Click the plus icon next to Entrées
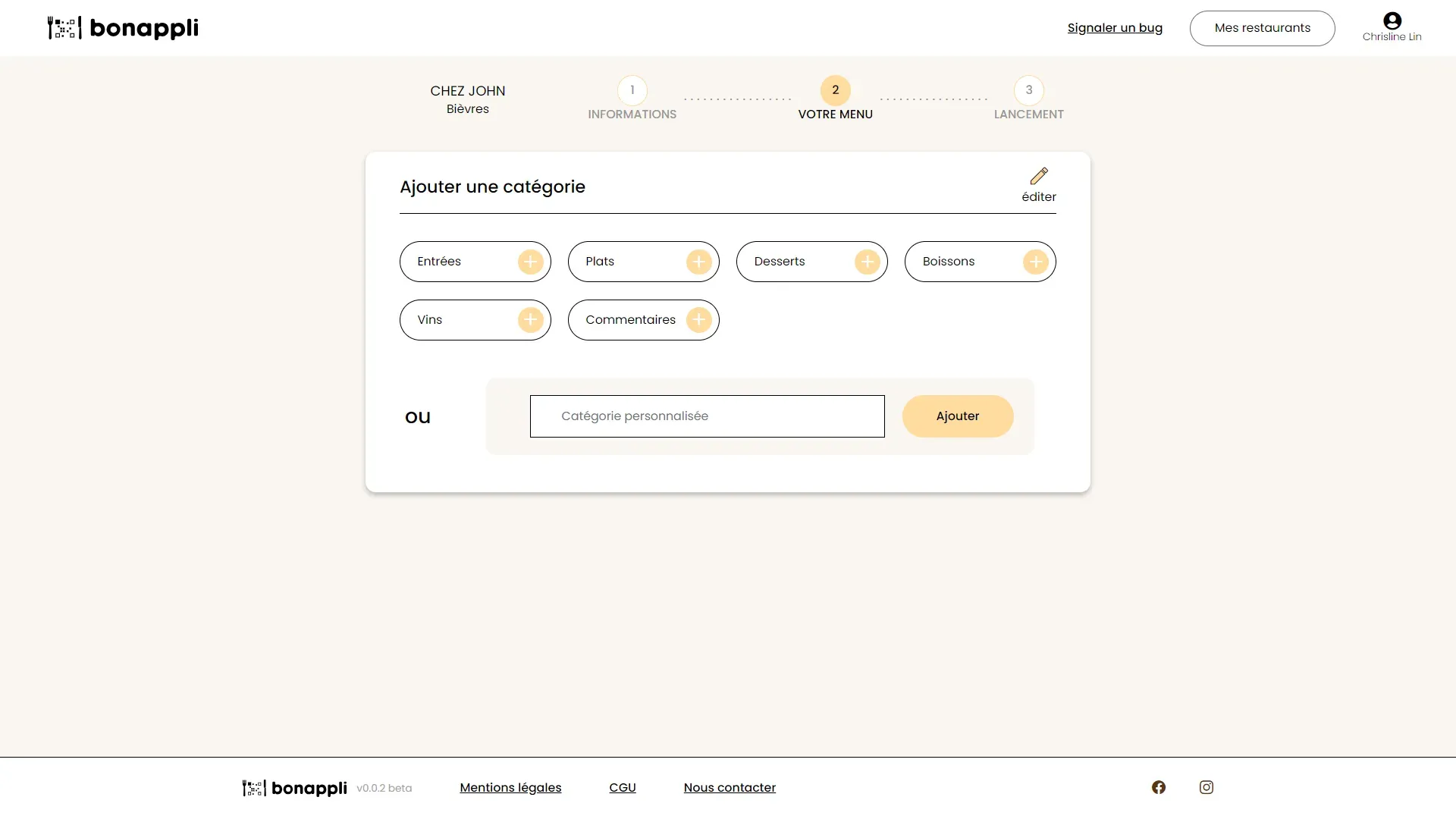This screenshot has height=819, width=1456. 531,262
